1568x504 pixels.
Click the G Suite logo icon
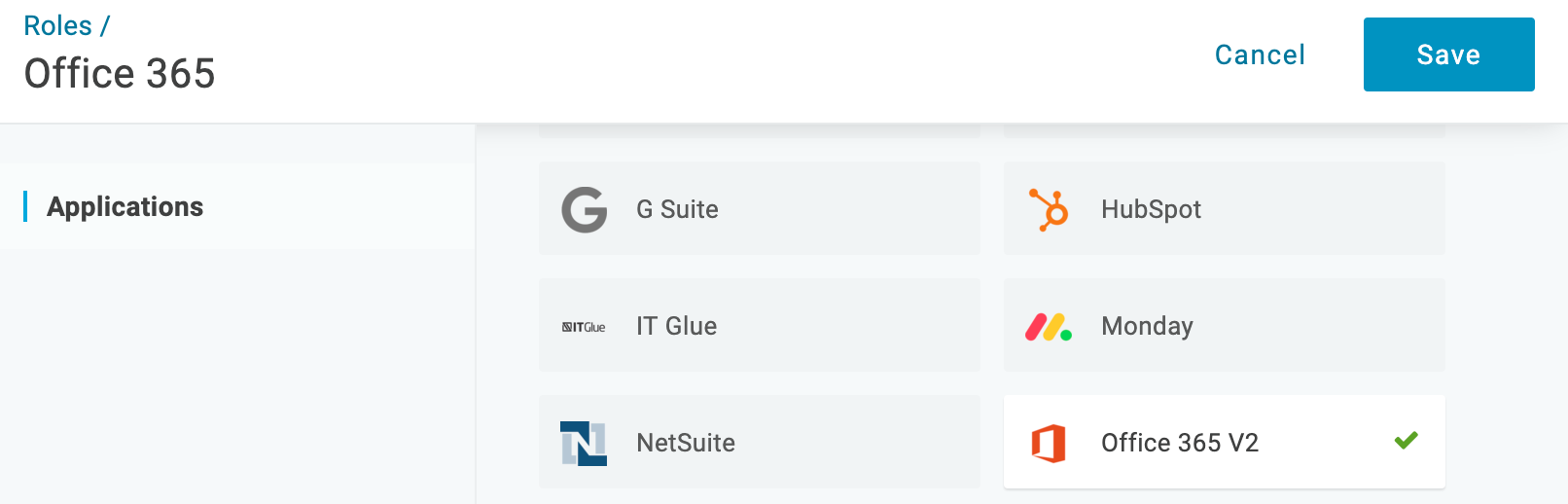click(x=584, y=209)
